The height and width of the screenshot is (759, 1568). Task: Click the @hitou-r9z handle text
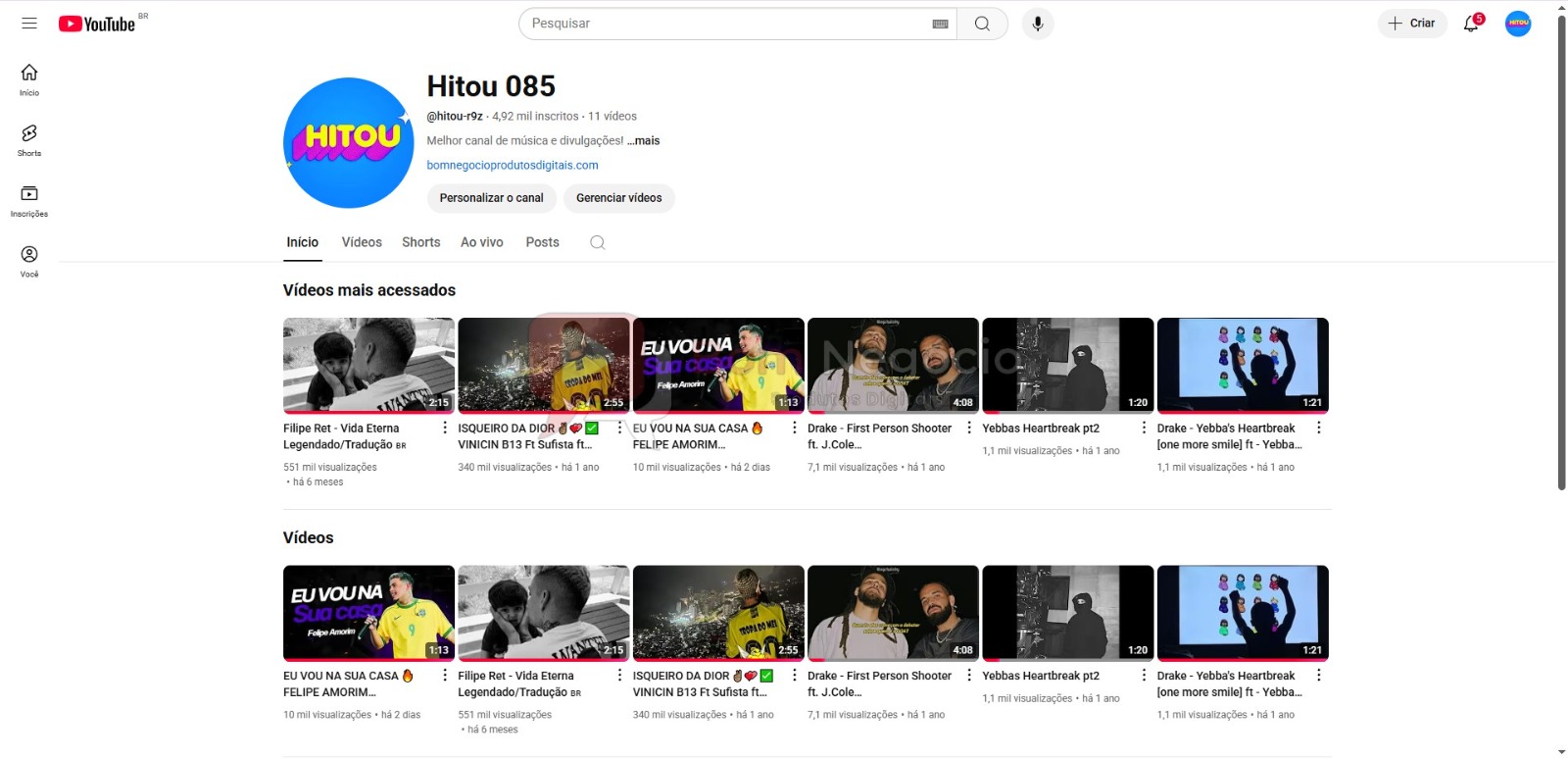click(x=455, y=116)
